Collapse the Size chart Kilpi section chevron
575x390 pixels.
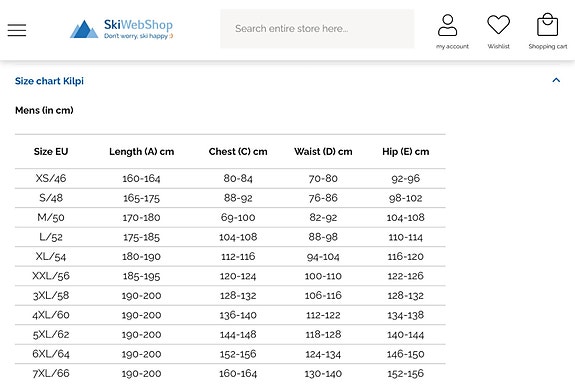(x=556, y=80)
